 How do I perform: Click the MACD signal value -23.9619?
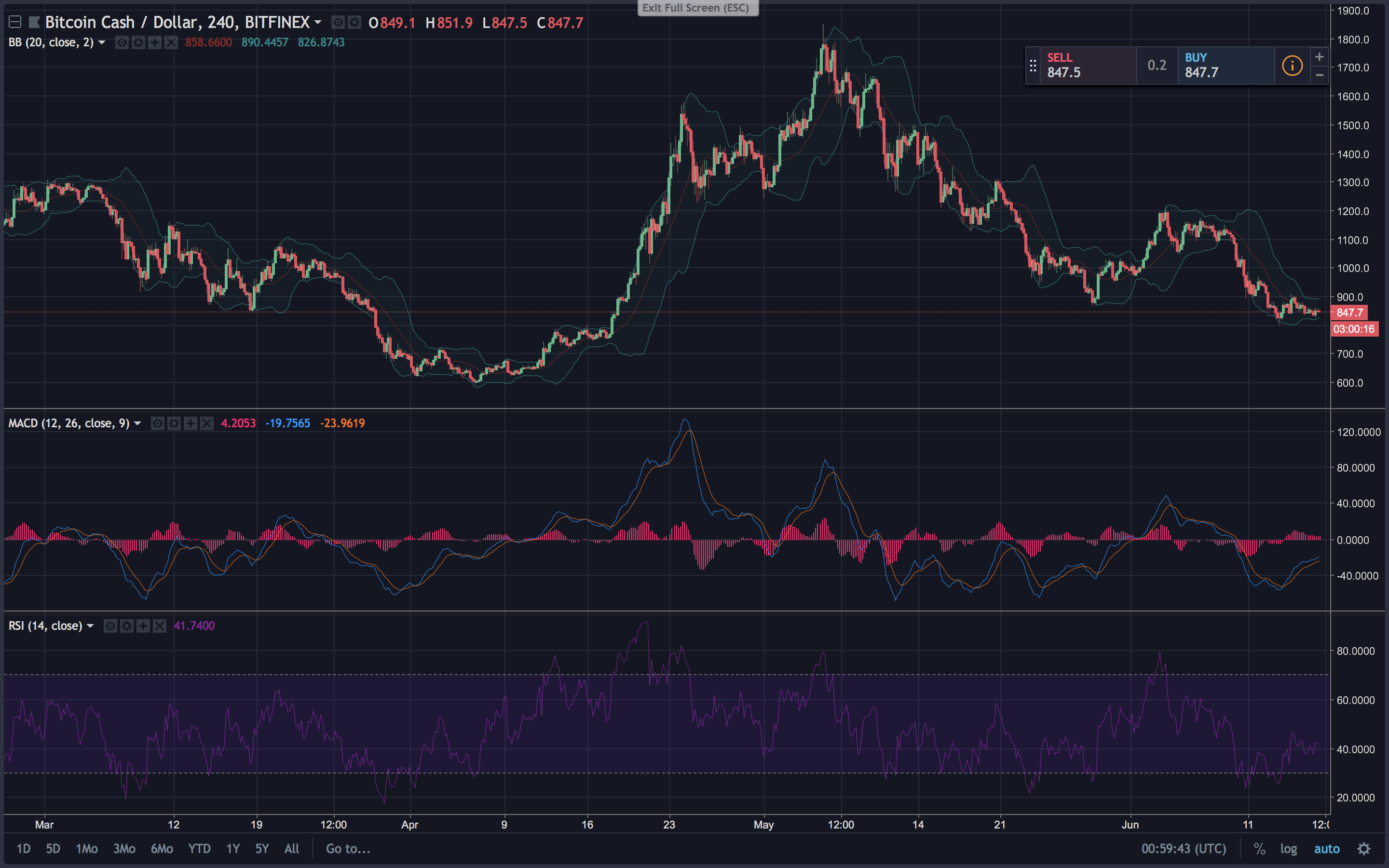(x=342, y=423)
